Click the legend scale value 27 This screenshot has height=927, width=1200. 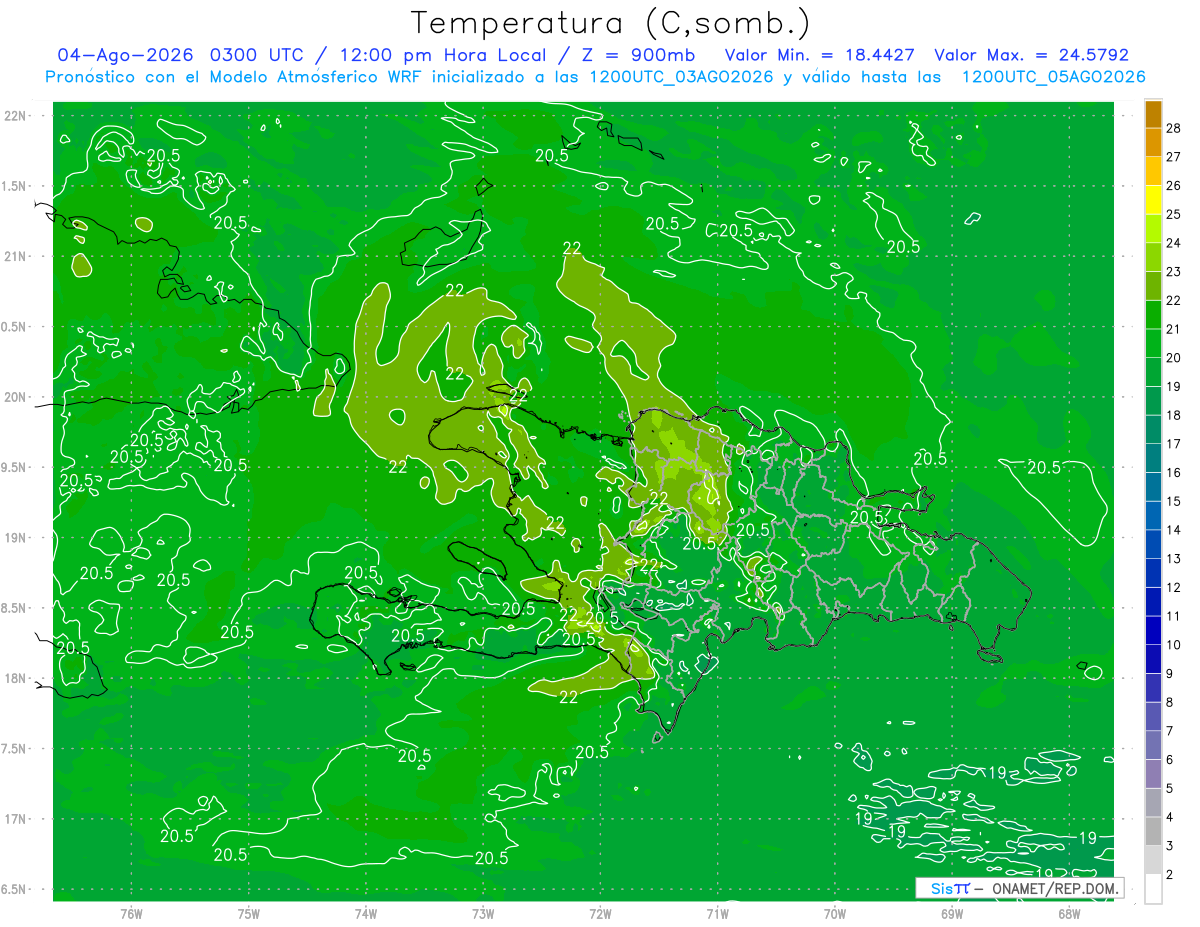pos(1174,157)
